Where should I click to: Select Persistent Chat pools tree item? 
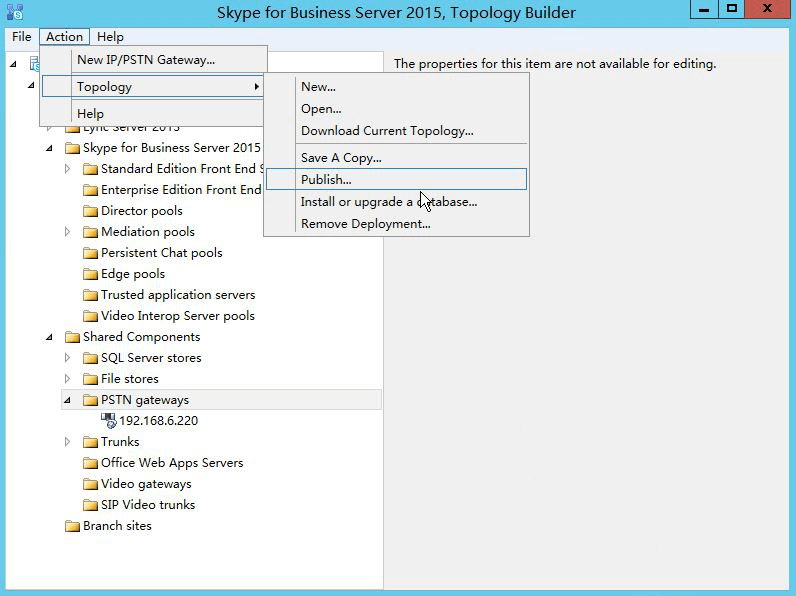point(161,253)
